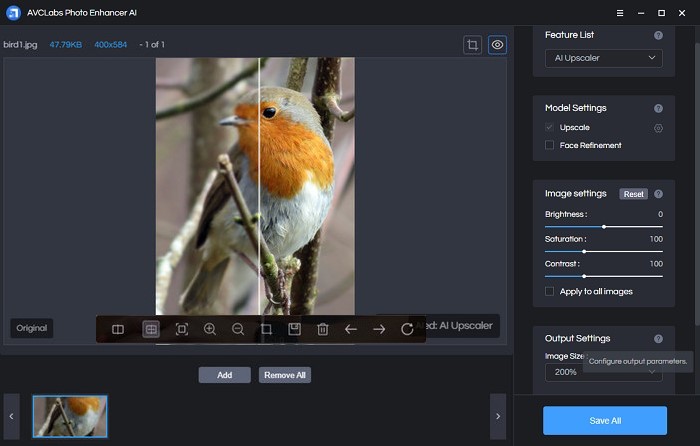Enable Face Refinement checkbox
The height and width of the screenshot is (446, 700).
click(x=550, y=146)
